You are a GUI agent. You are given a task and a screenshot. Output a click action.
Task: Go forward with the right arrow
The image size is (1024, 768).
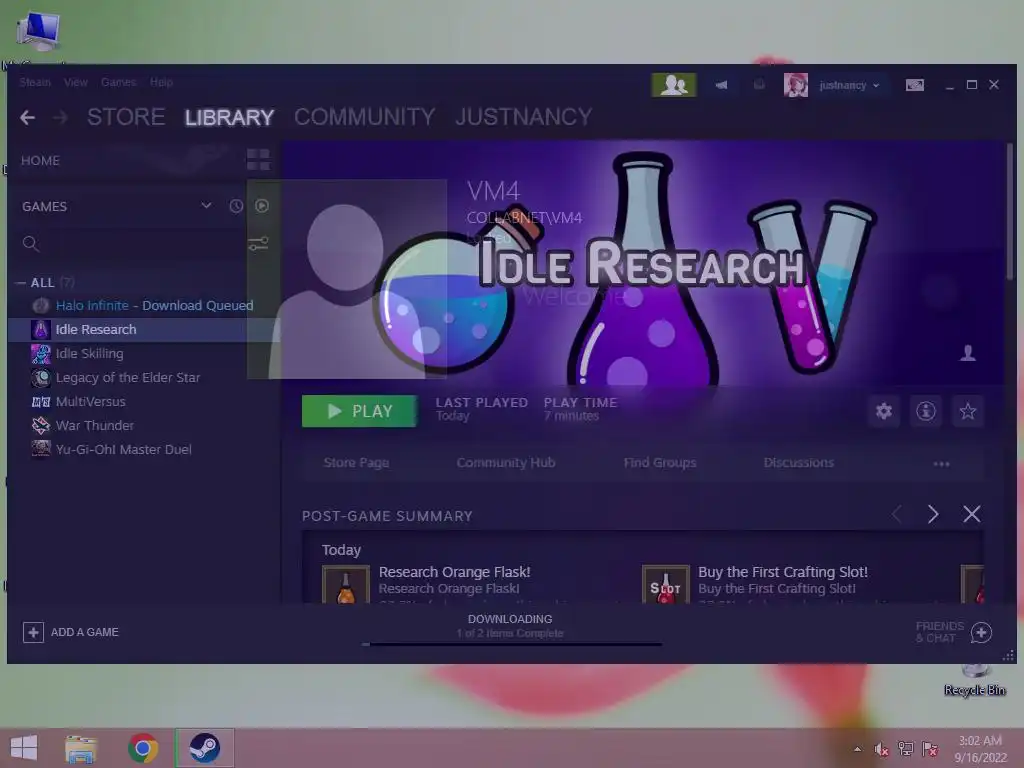tap(60, 118)
